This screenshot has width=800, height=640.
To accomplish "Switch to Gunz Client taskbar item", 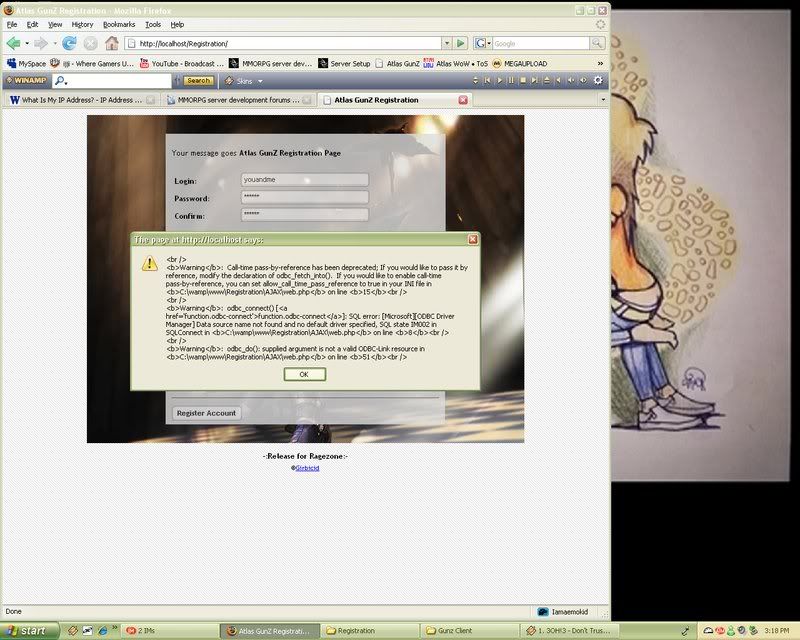I will click(470, 631).
